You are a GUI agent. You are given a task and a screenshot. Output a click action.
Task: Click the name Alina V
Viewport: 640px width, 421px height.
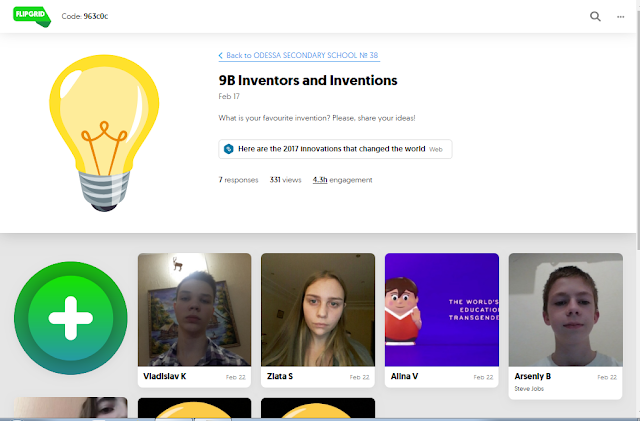tap(404, 376)
